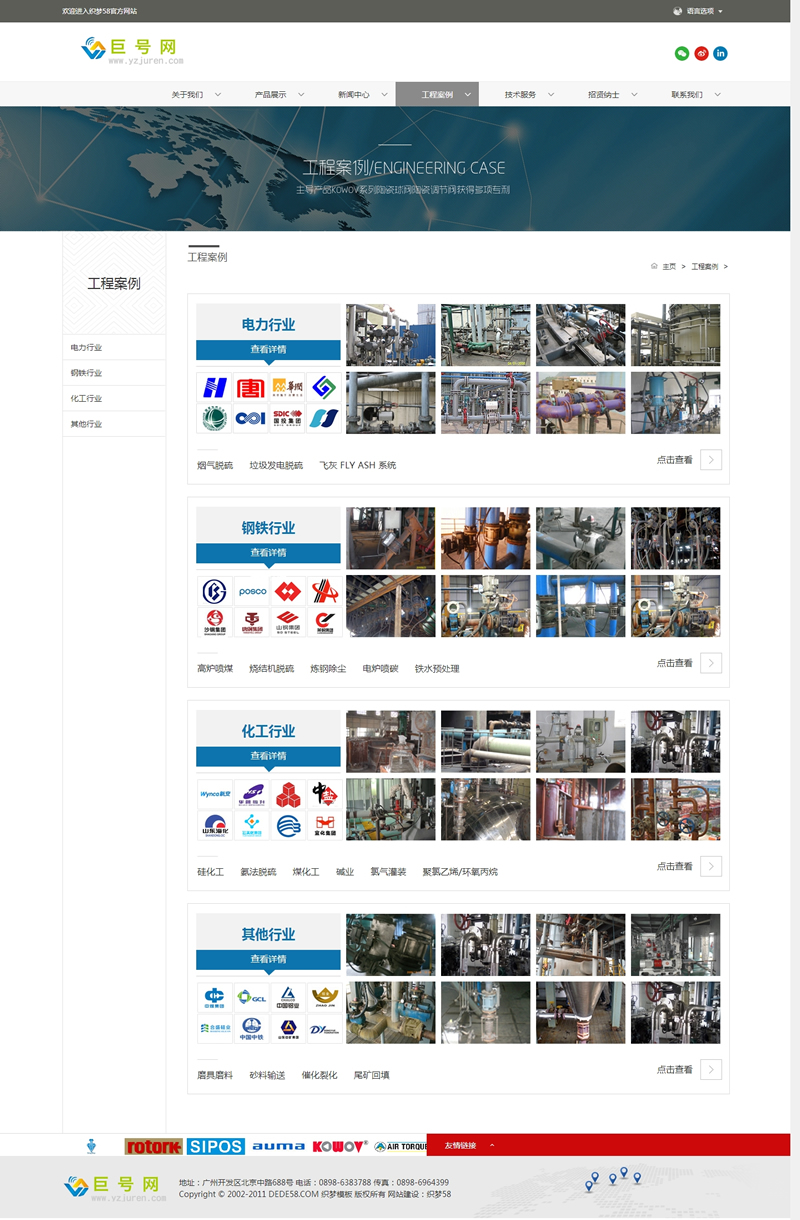This screenshot has height=1220, width=800.
Task: Open first photo thumbnail in 电力行业 section
Action: coord(390,334)
